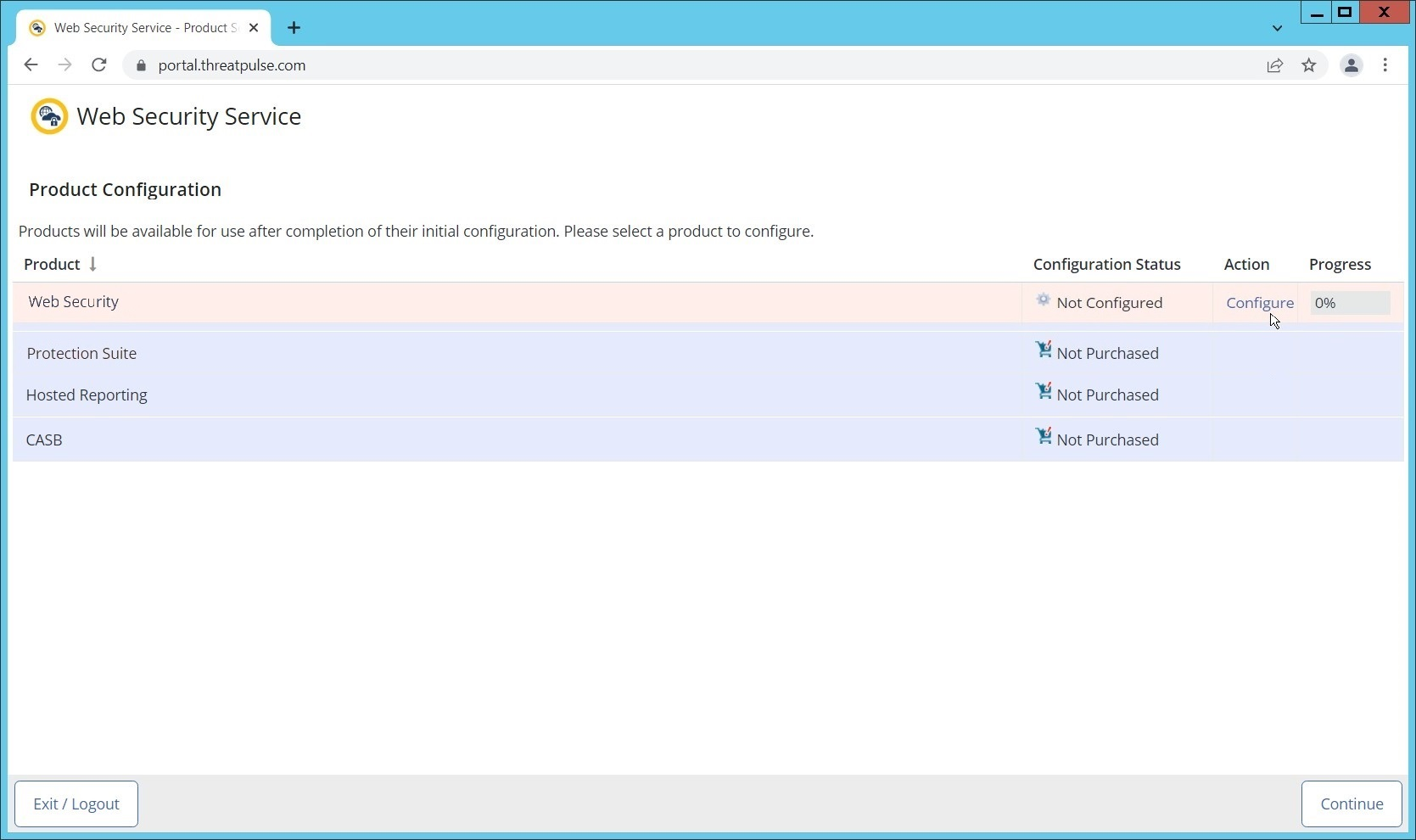Image resolution: width=1416 pixels, height=840 pixels.
Task: Reload the page with the refresh icon
Action: (x=99, y=65)
